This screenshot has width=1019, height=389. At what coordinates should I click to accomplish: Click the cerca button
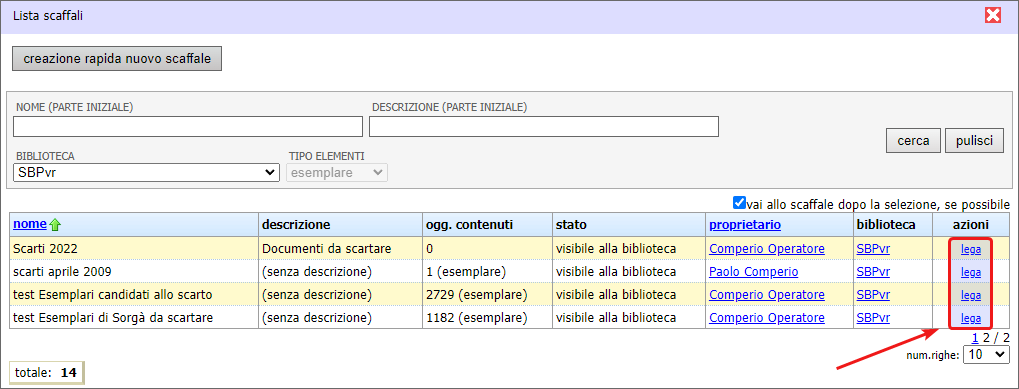click(913, 141)
